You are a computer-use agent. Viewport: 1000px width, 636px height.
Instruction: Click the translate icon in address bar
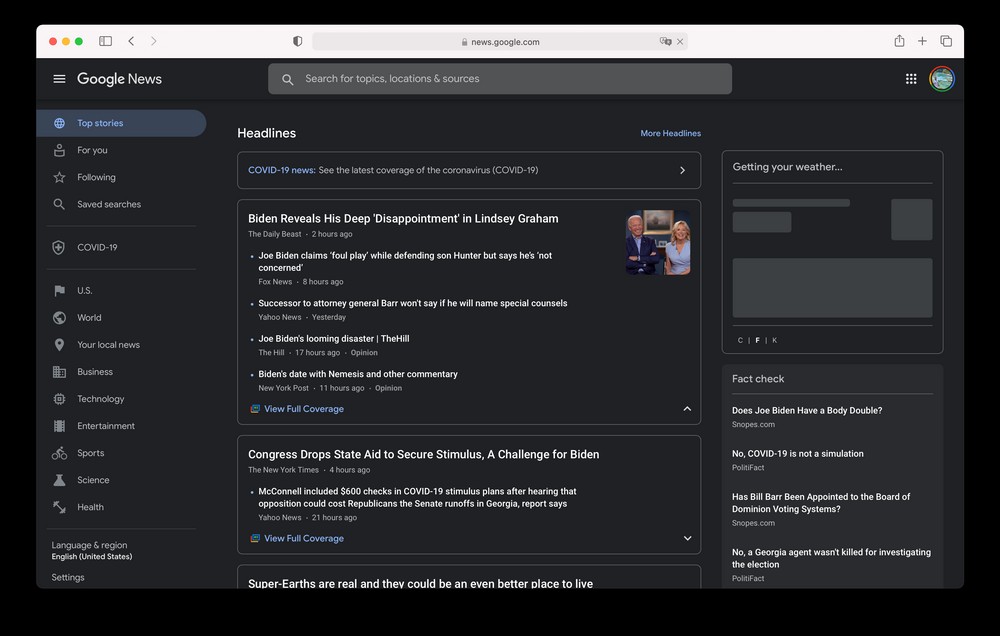point(665,41)
